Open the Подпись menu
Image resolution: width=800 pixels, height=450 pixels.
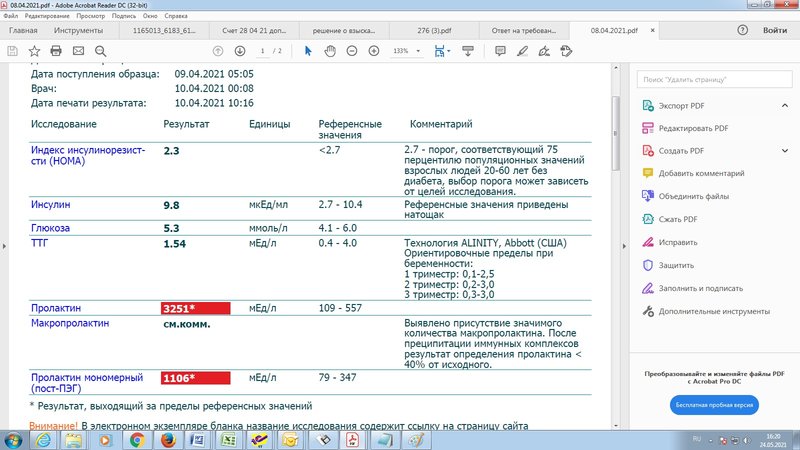(x=124, y=16)
